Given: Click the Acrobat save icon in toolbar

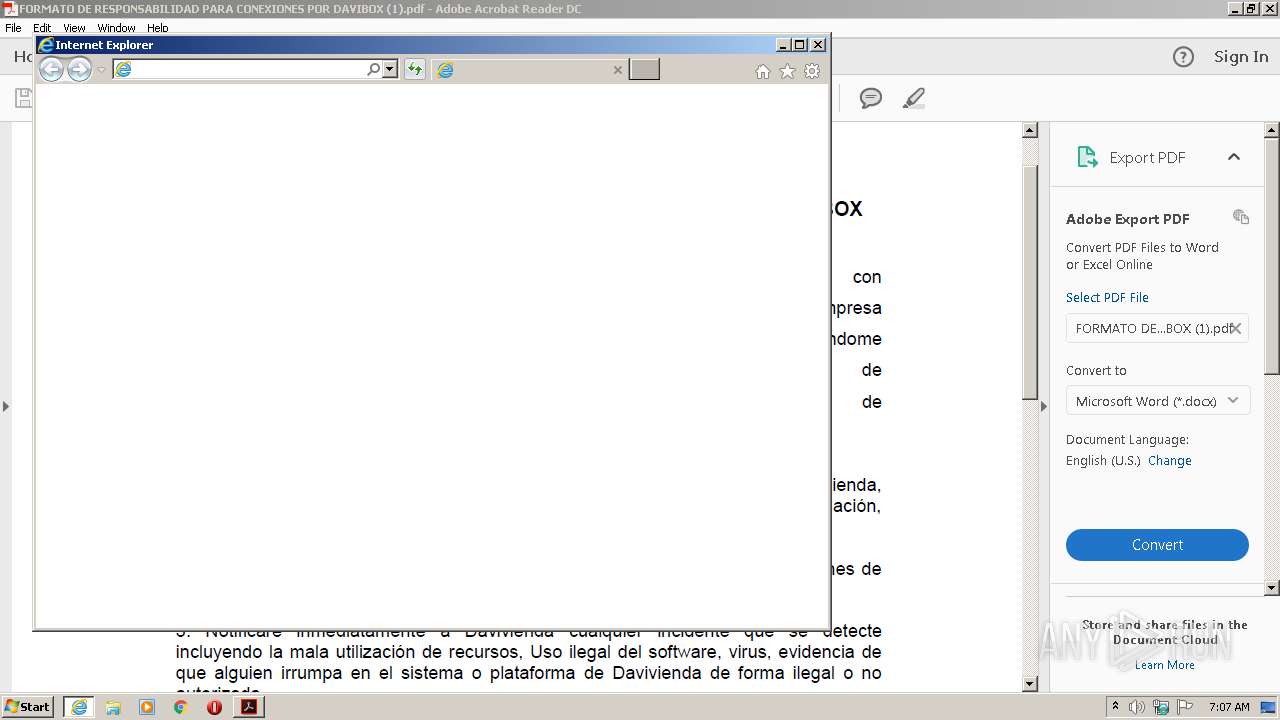Looking at the screenshot, I should (x=22, y=98).
